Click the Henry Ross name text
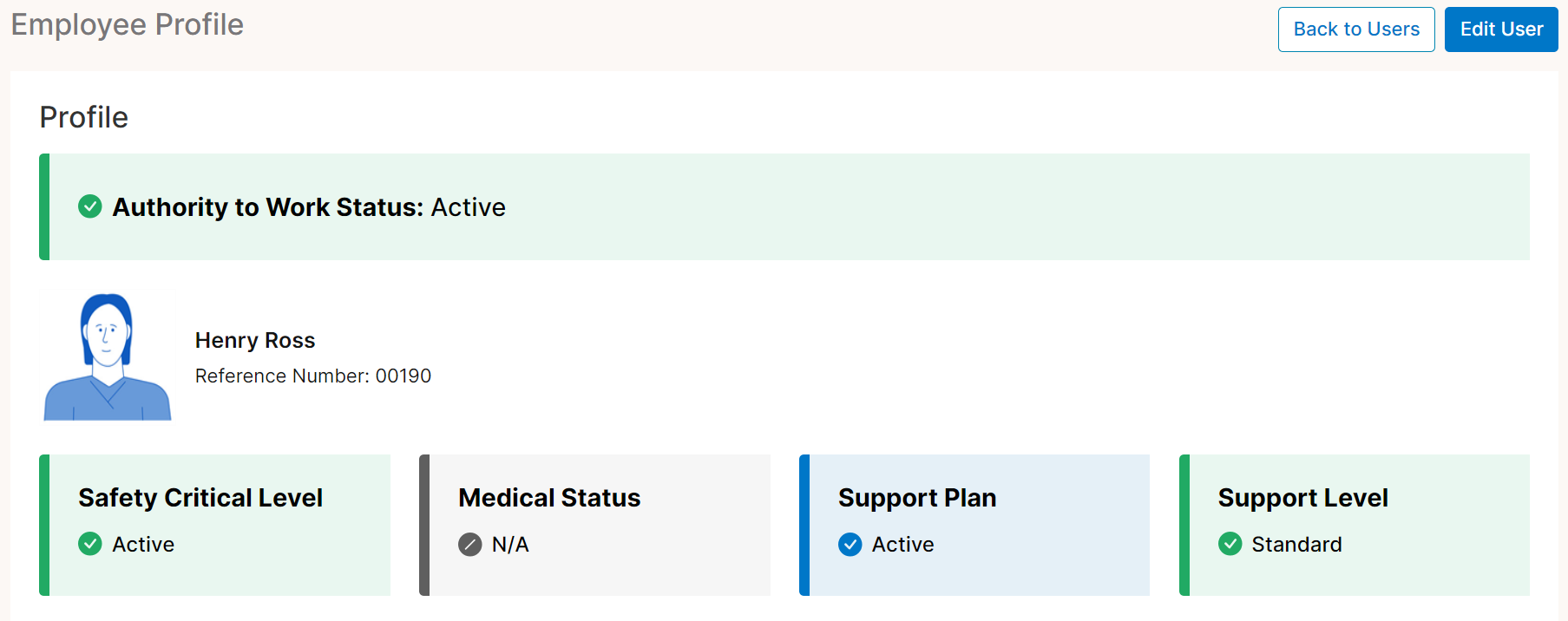This screenshot has width=1568, height=621. 255,340
